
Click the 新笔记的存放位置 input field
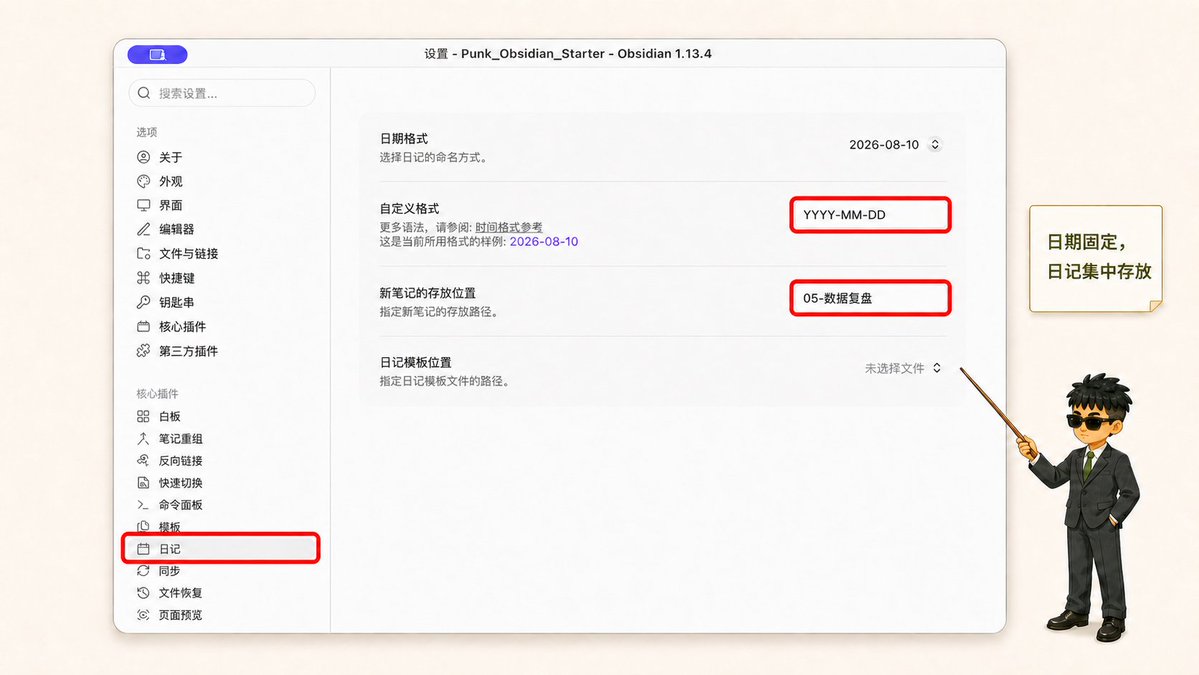click(x=870, y=298)
